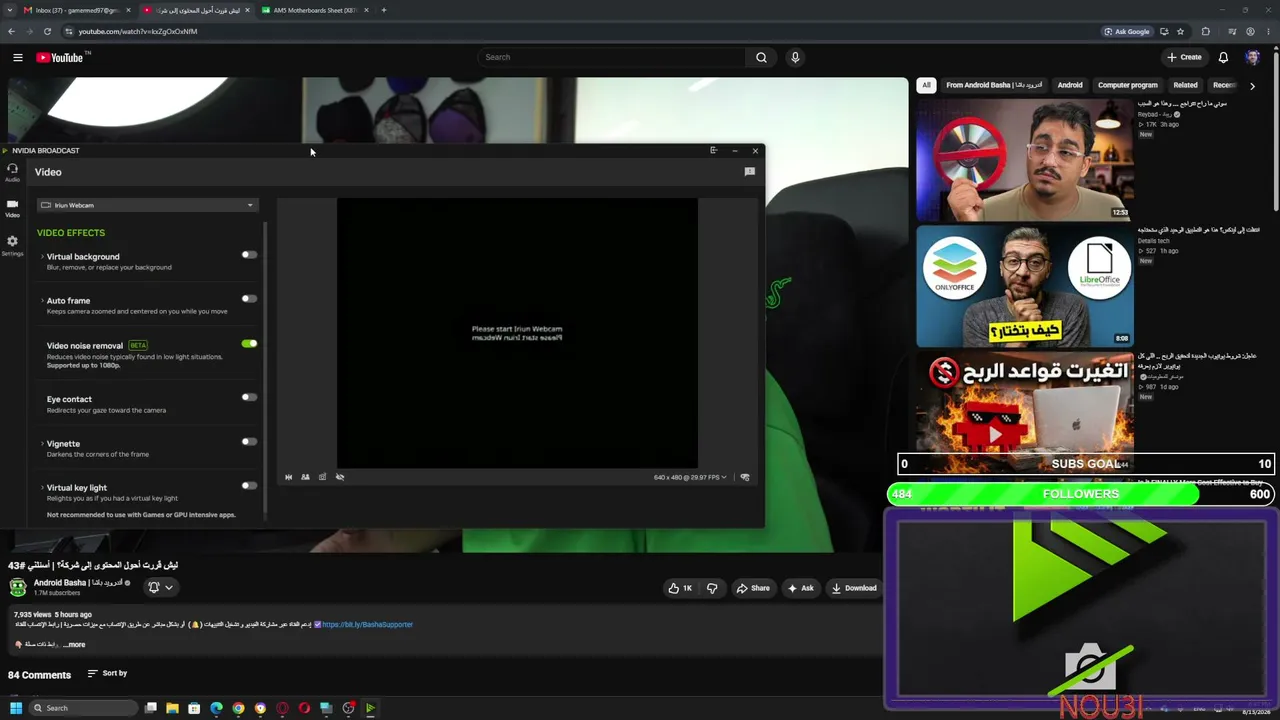This screenshot has width=1280, height=720.
Task: Toggle the Virtual background effect
Action: tap(249, 255)
